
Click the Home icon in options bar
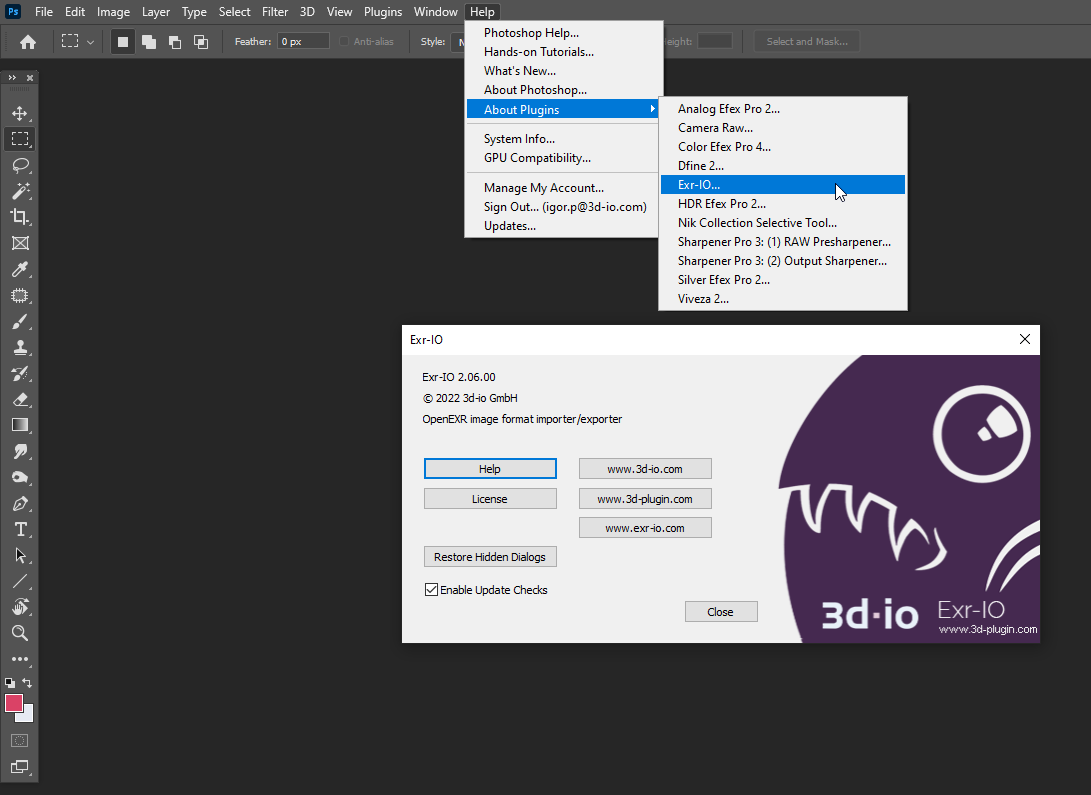pyautogui.click(x=28, y=42)
